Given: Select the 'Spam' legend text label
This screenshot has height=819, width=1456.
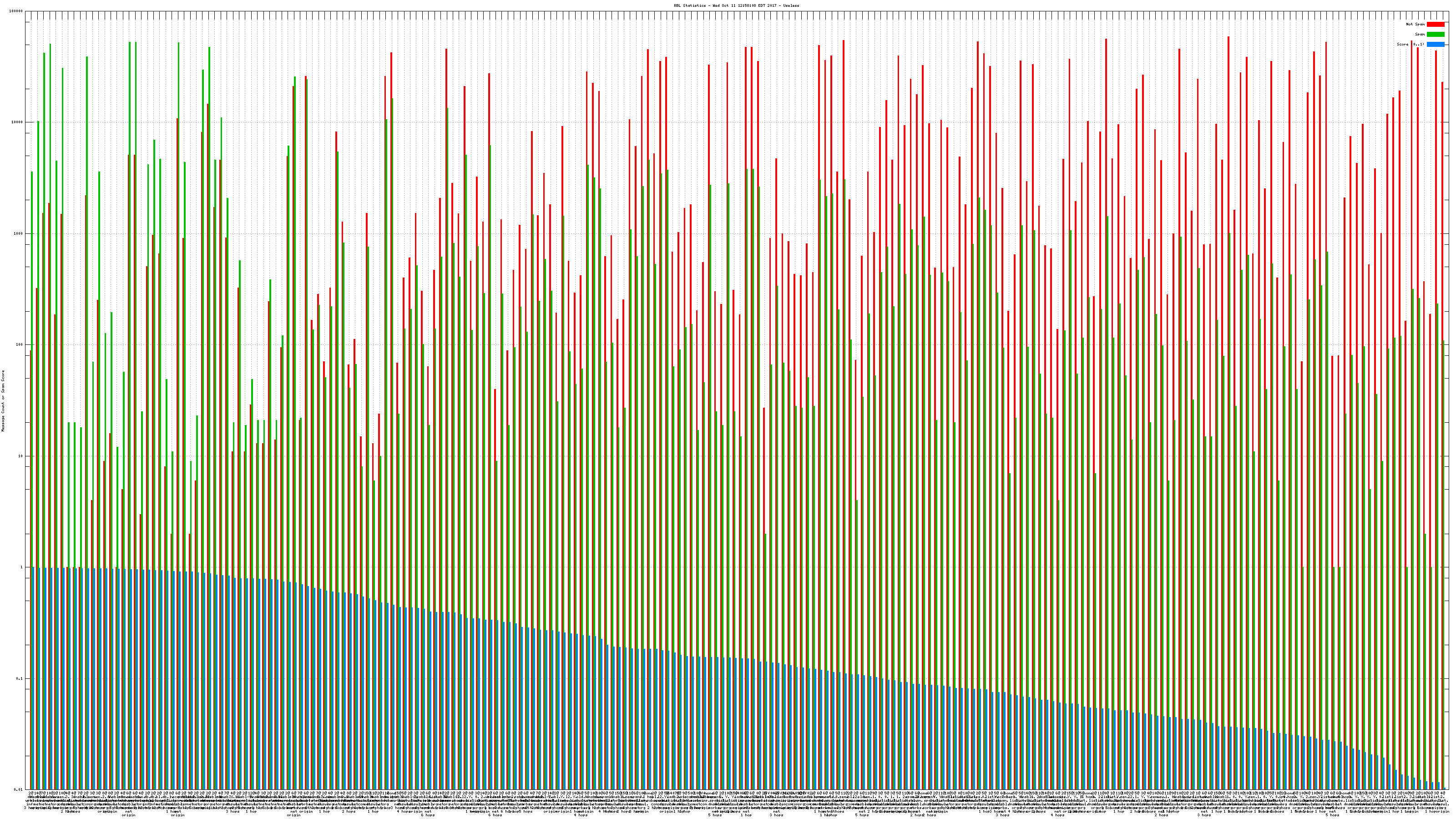Looking at the screenshot, I should [1420, 35].
